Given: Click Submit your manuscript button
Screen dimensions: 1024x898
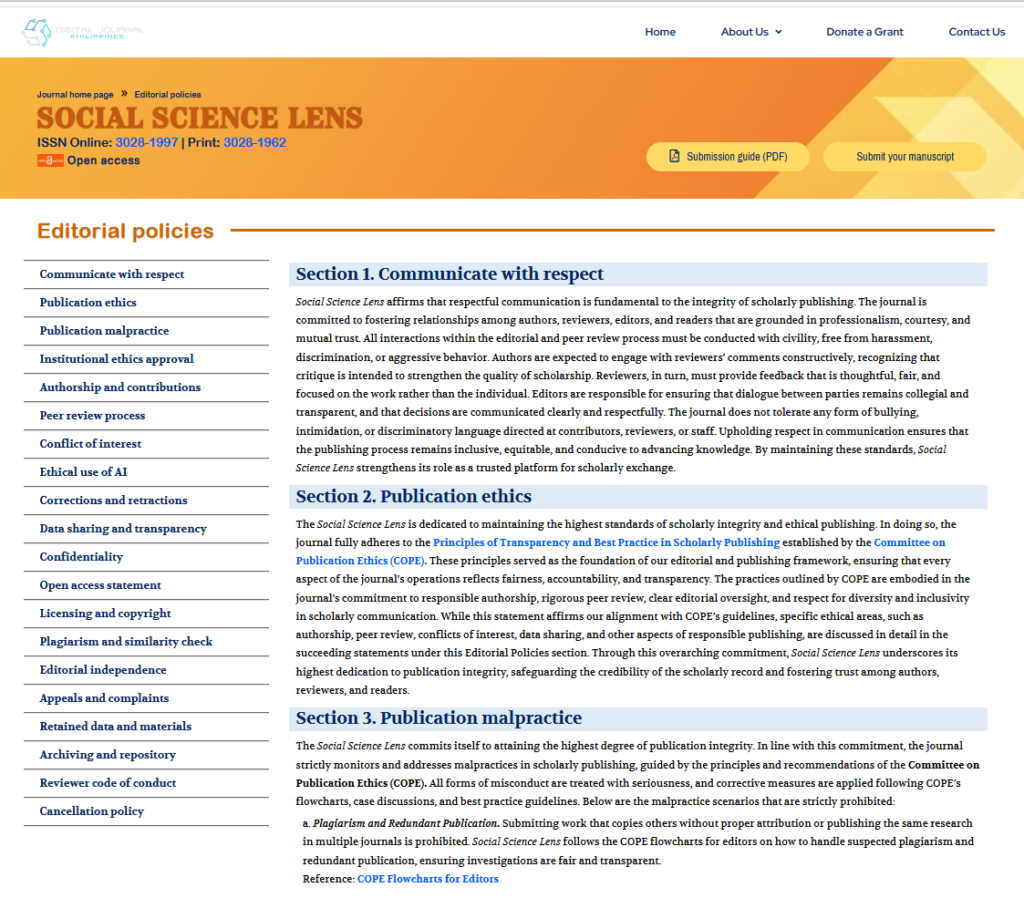Looking at the screenshot, I should coord(904,157).
